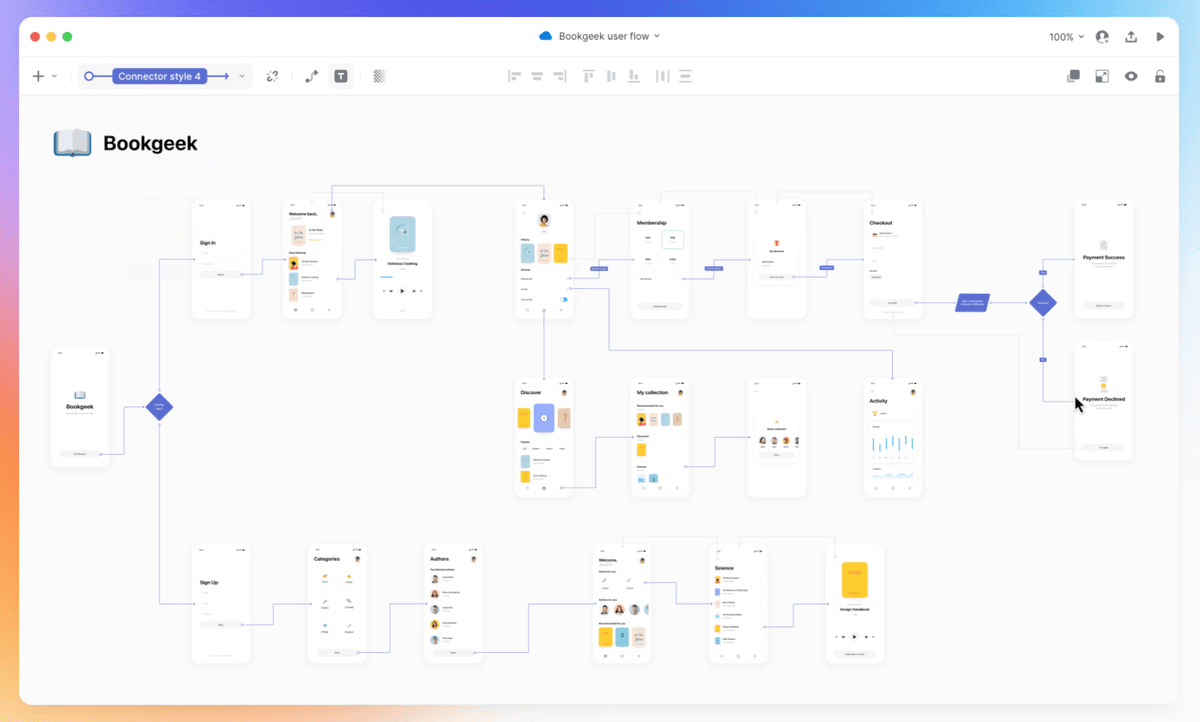Align top edges icon
1200x722 pixels.
click(588, 76)
